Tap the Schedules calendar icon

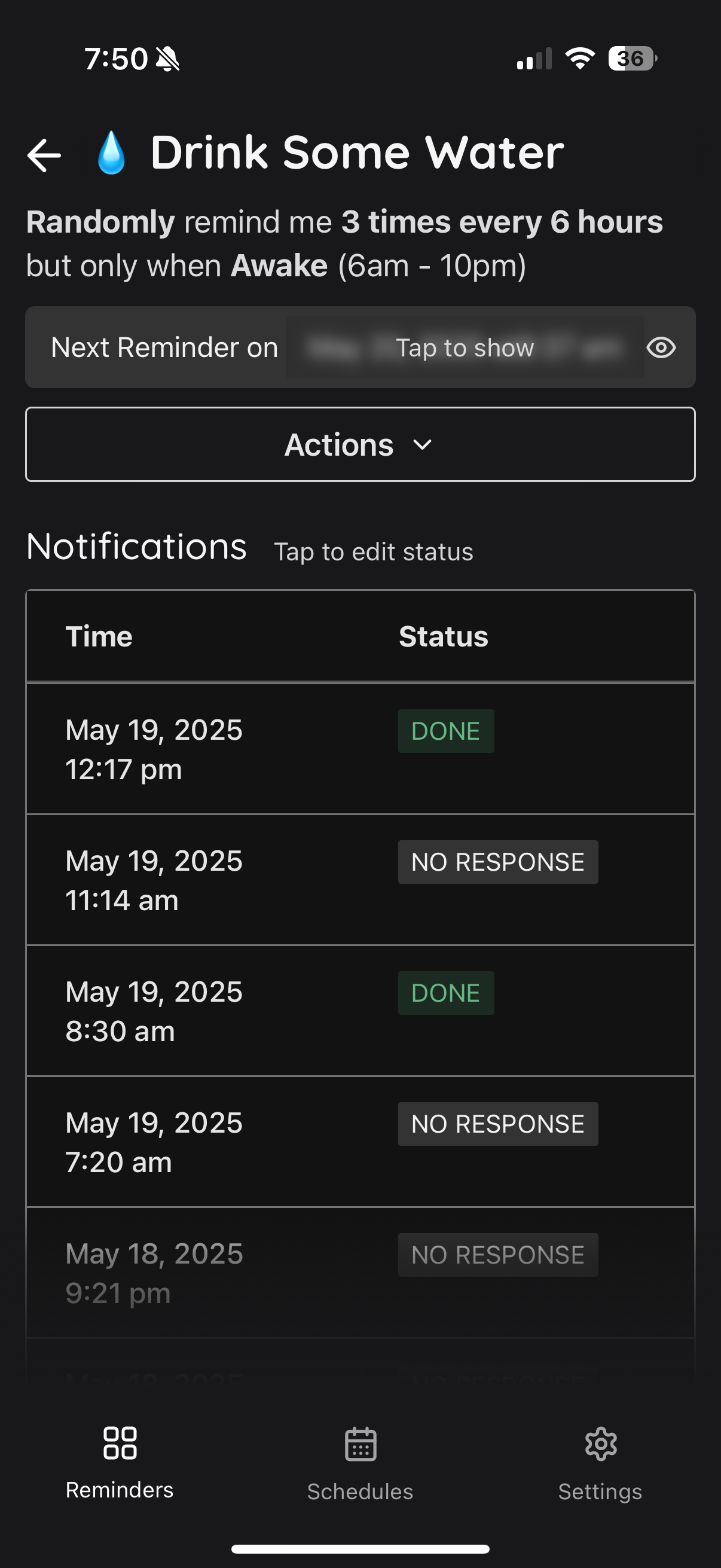[x=360, y=1443]
